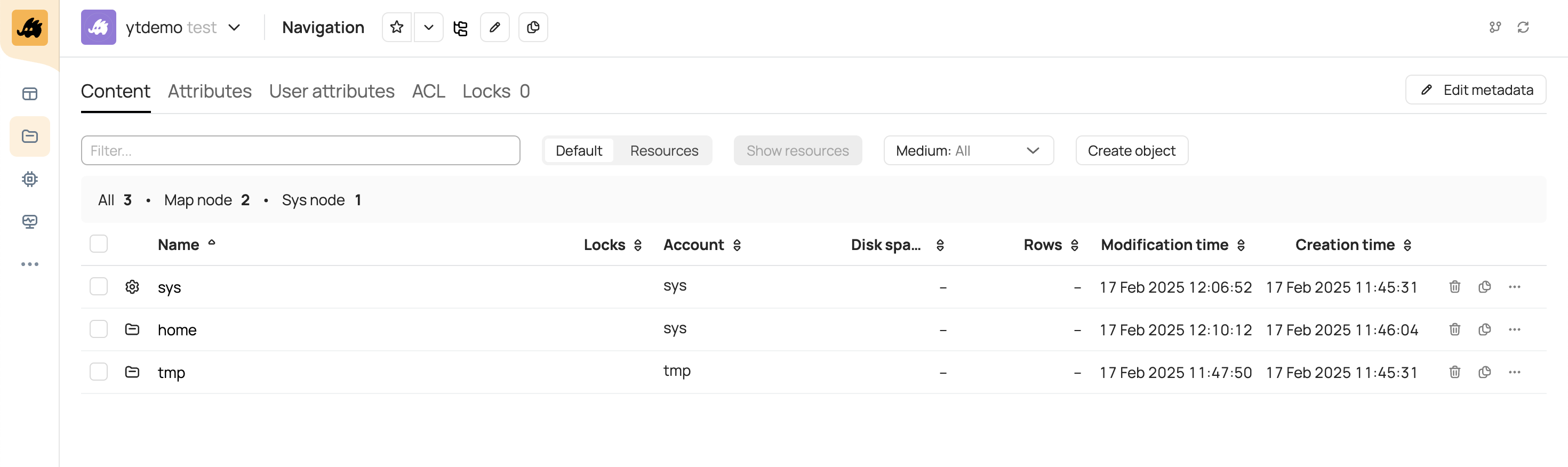Screen dimensions: 1568x467
Task: Open more actions for tmp row
Action: point(1514,372)
